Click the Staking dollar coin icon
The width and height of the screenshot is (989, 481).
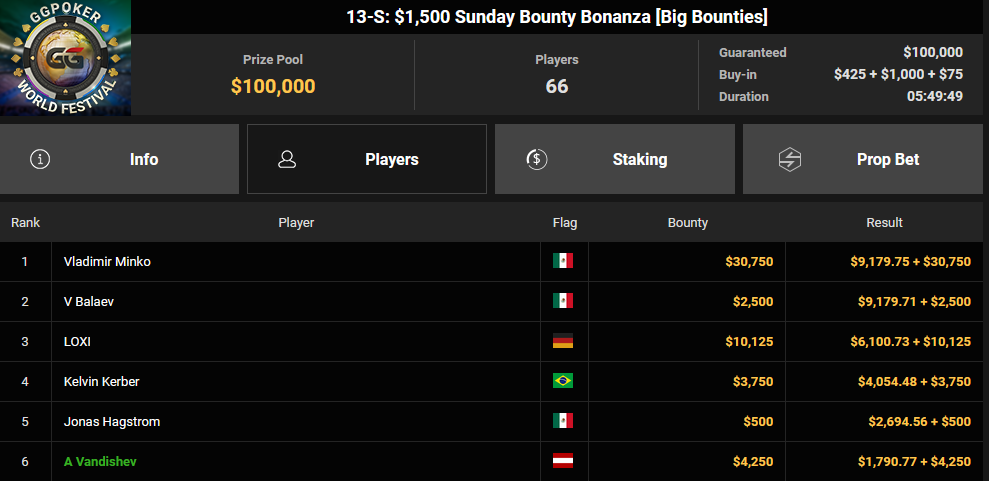coord(537,159)
